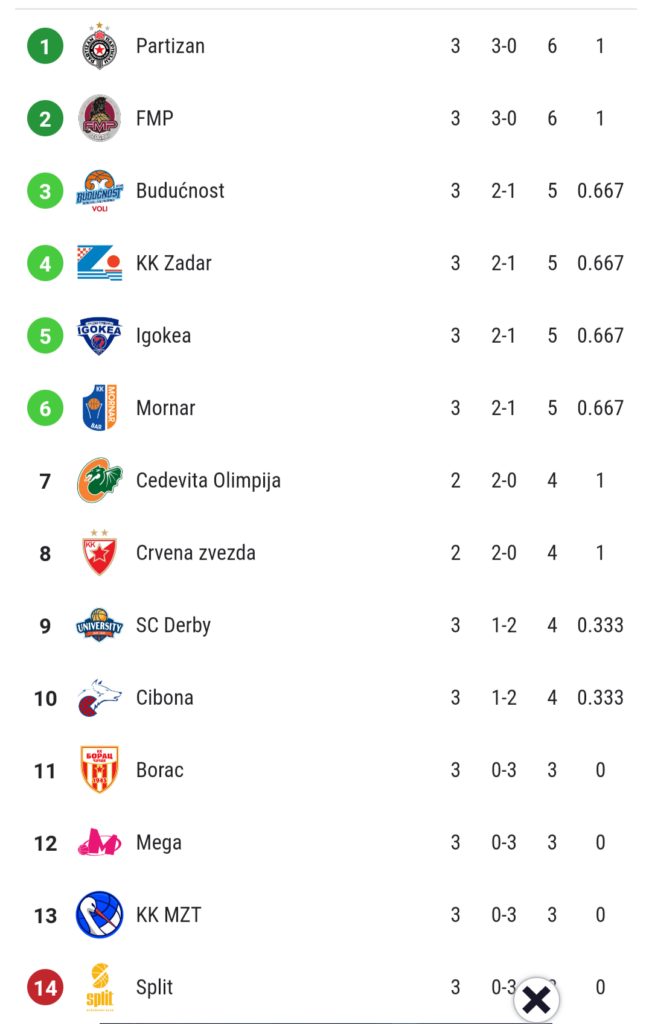Click the yellow Split logo
The image size is (652, 1024).
99,987
